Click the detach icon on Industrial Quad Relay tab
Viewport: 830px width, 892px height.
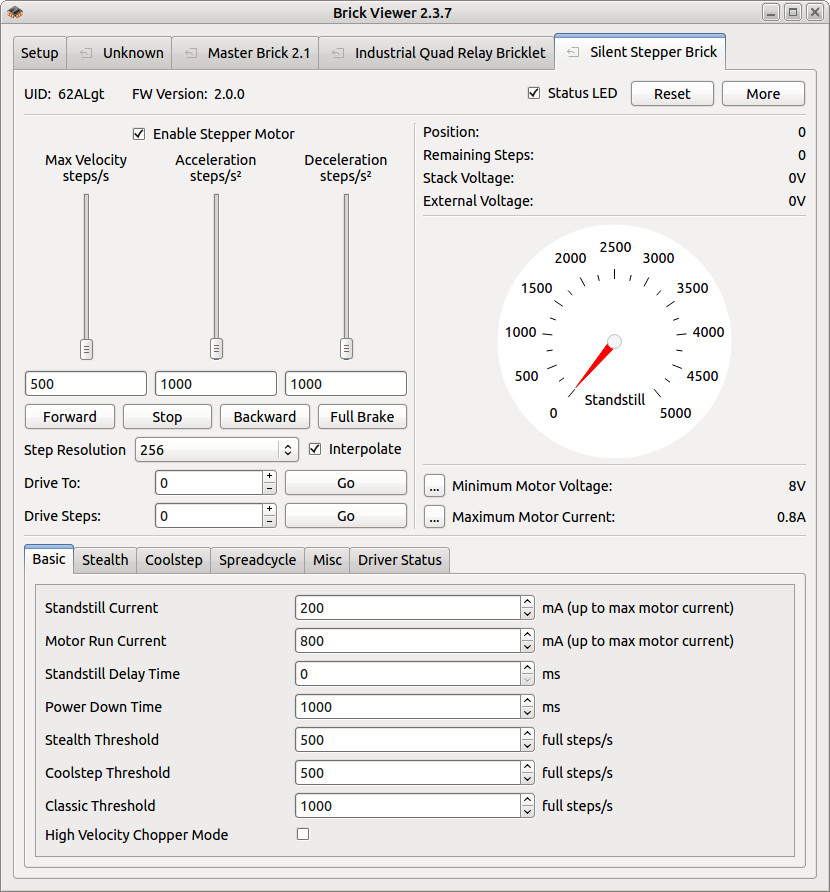(x=338, y=53)
